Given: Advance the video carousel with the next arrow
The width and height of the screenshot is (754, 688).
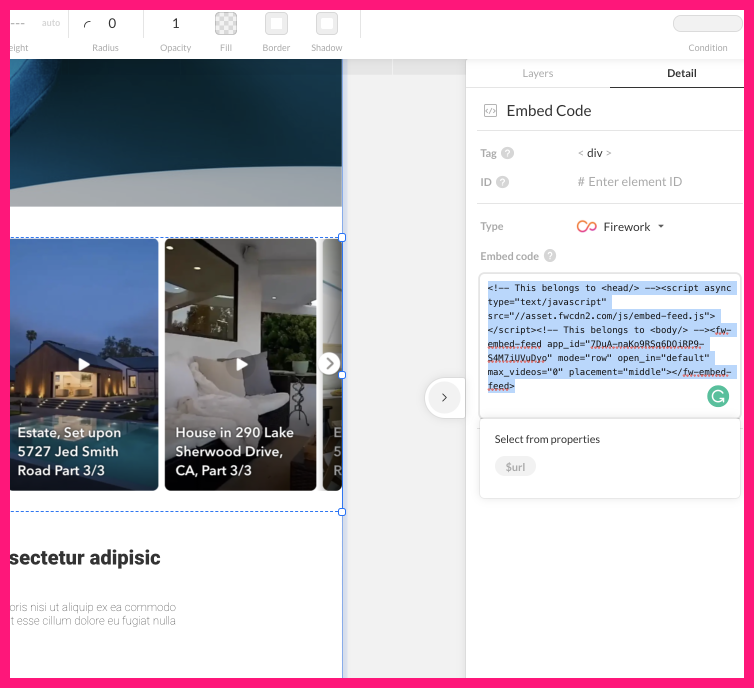Looking at the screenshot, I should [329, 363].
